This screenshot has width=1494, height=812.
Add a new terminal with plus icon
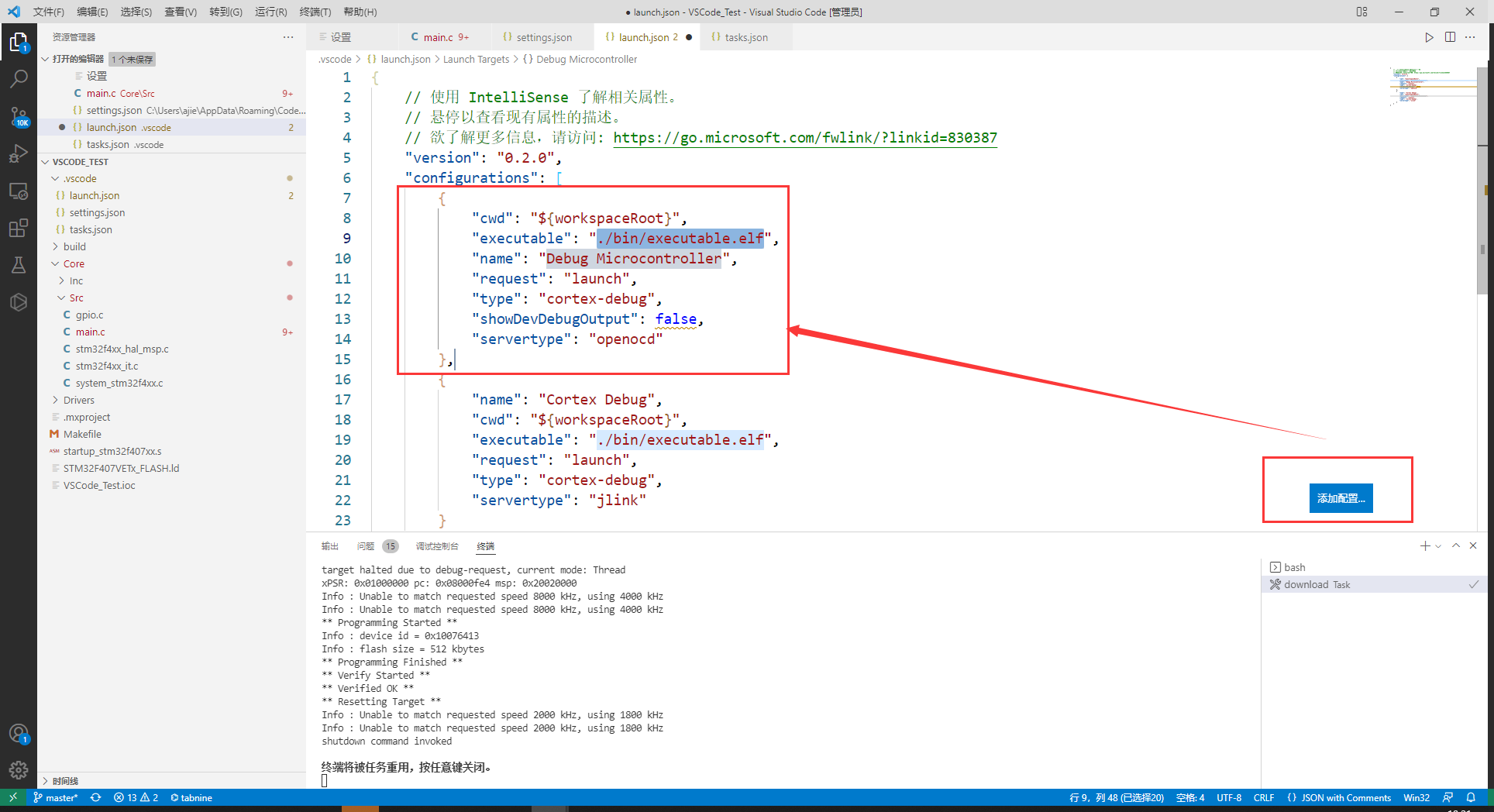pos(1424,546)
